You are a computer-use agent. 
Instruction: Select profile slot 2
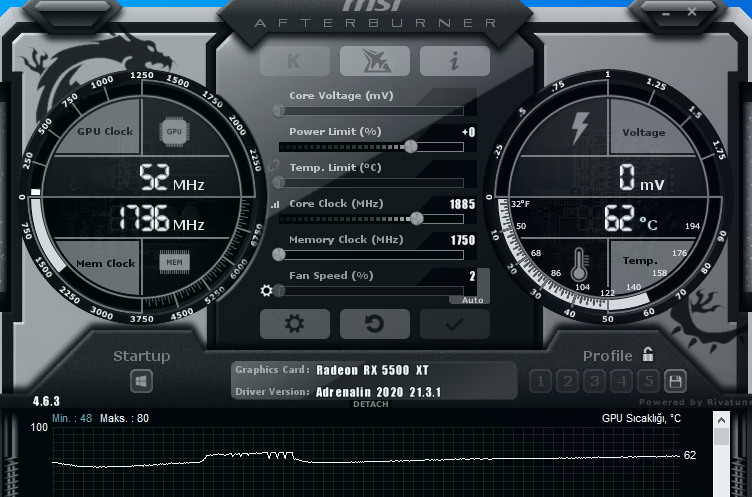[x=567, y=381]
